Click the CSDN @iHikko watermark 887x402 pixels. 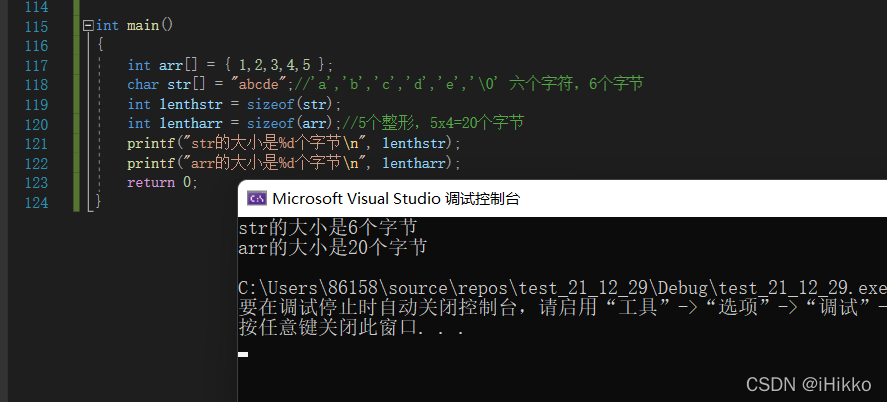pos(808,384)
